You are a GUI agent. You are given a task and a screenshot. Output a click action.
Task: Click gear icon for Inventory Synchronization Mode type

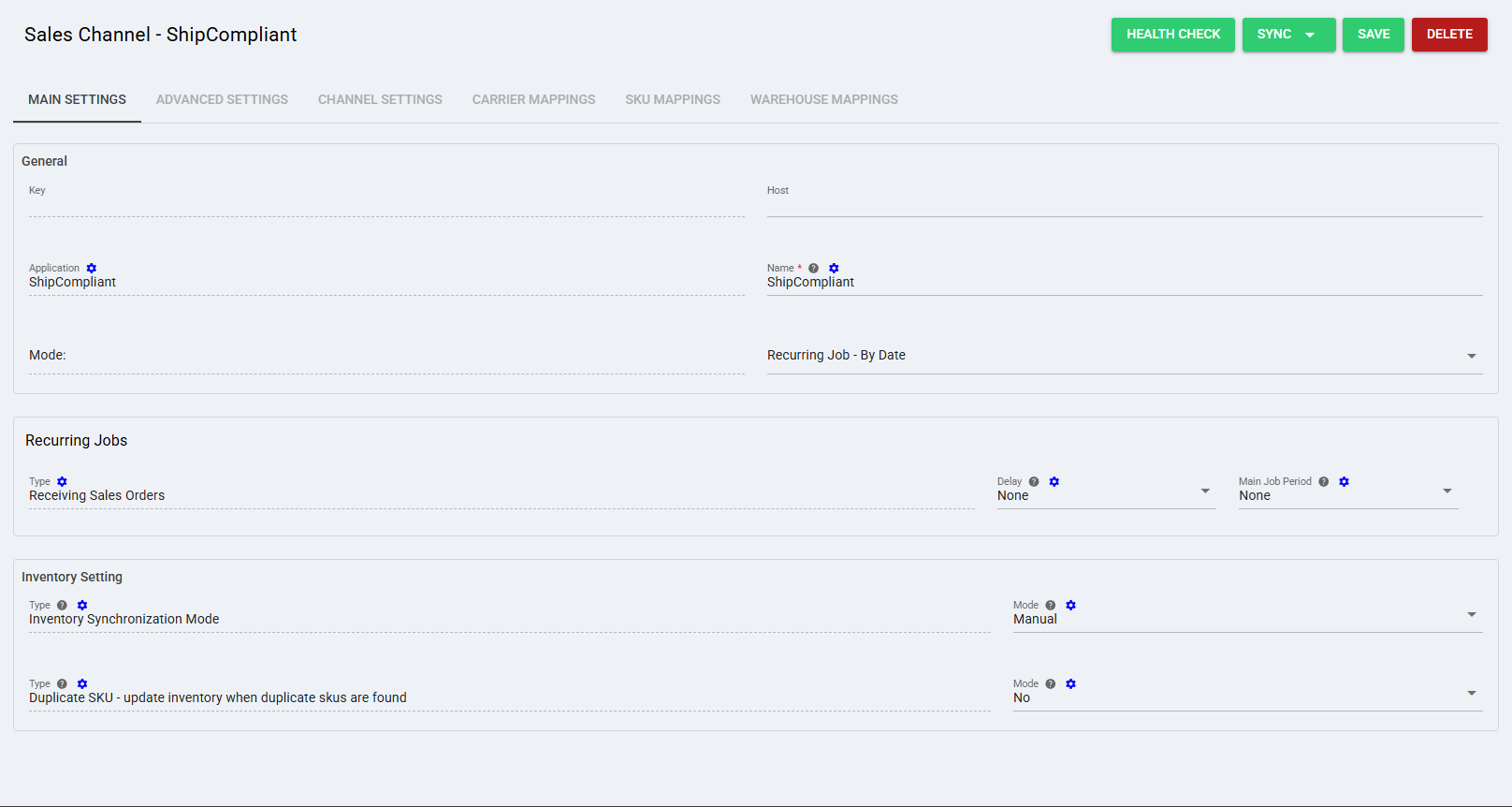[x=82, y=606]
